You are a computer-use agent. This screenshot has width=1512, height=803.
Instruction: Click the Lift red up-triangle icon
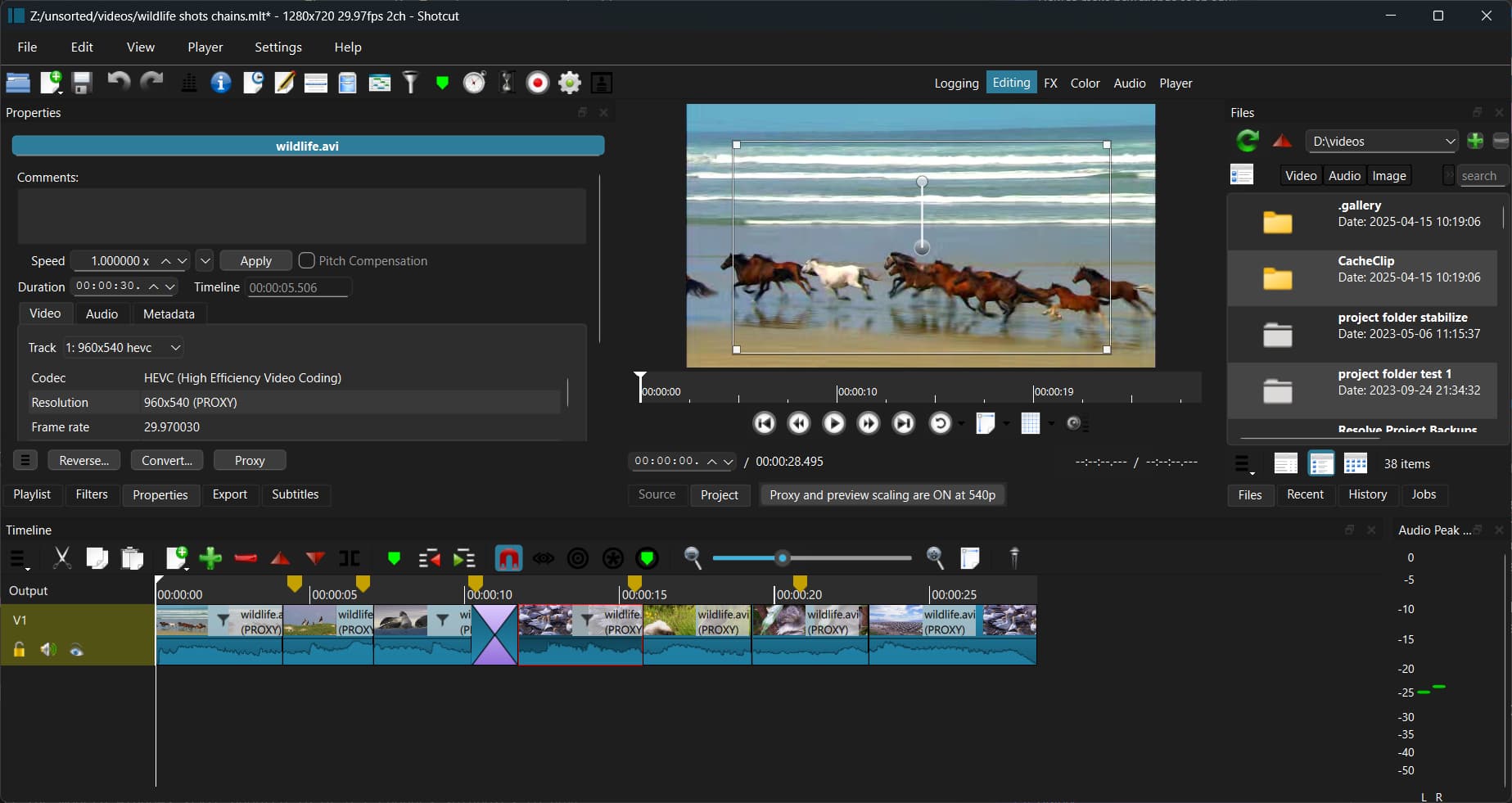[280, 558]
